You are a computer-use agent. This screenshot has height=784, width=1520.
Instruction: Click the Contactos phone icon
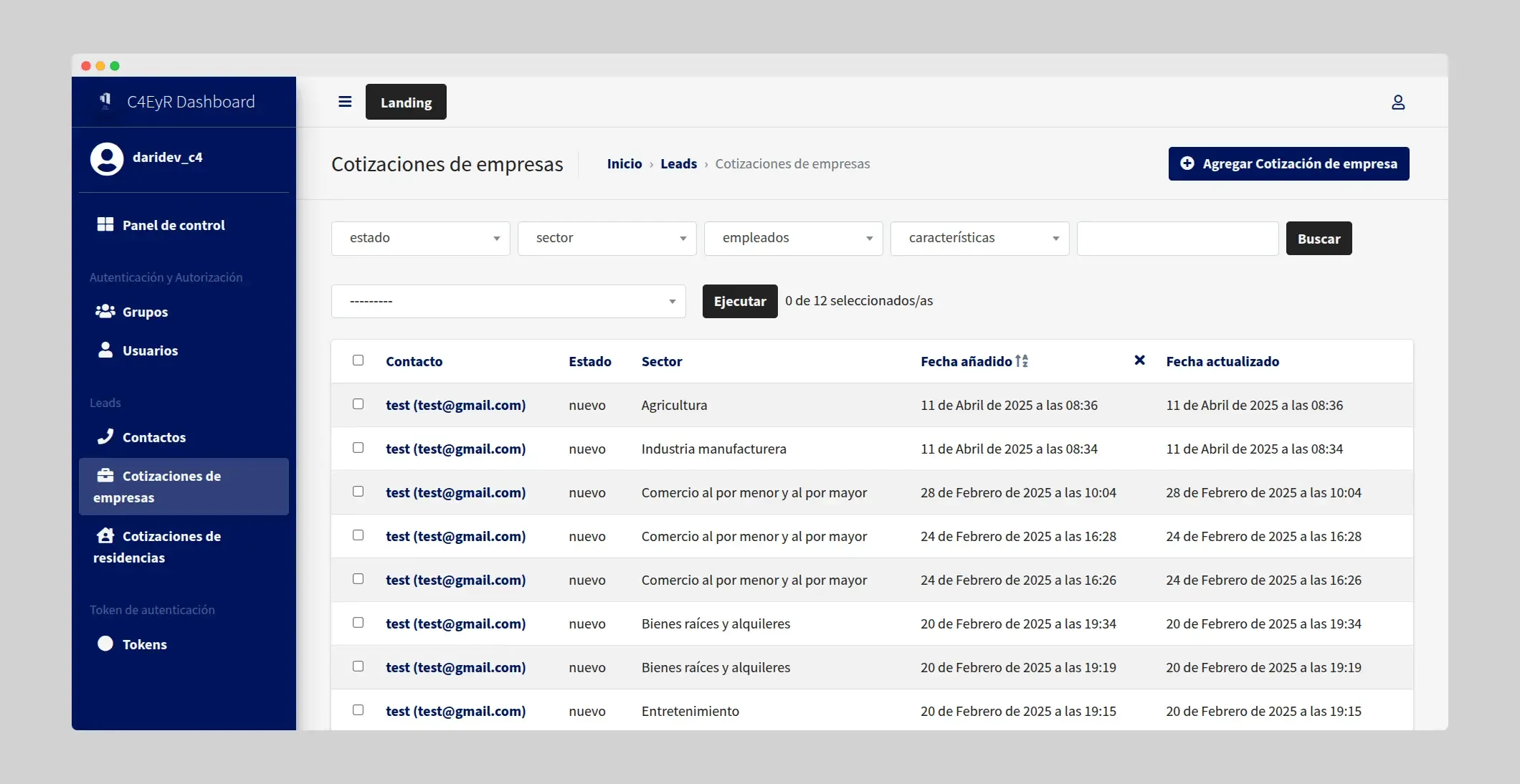point(105,436)
